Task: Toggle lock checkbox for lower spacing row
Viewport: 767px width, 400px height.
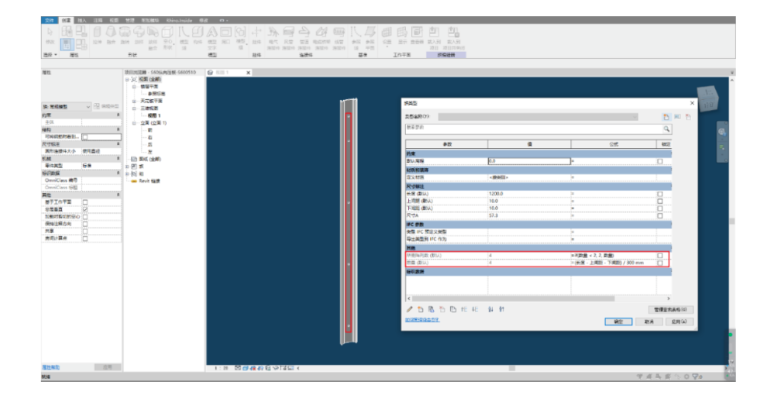Action: [x=660, y=208]
